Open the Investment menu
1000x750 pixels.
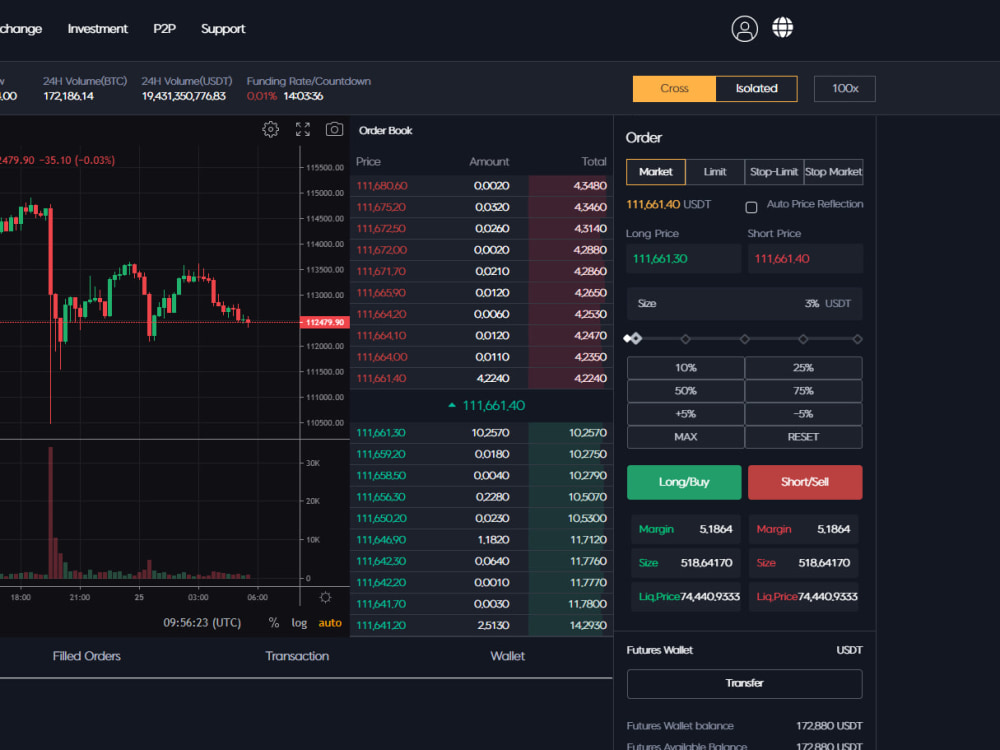[x=98, y=29]
